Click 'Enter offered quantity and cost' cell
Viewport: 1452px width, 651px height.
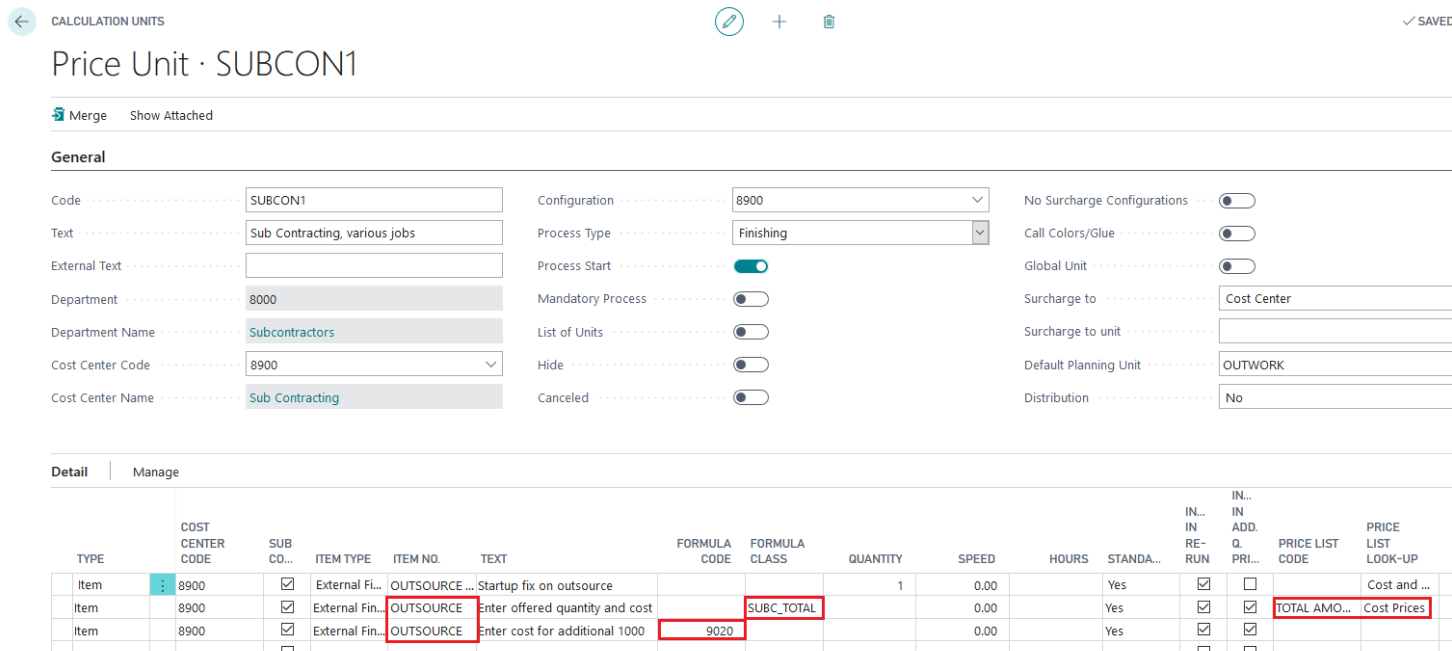click(x=565, y=608)
